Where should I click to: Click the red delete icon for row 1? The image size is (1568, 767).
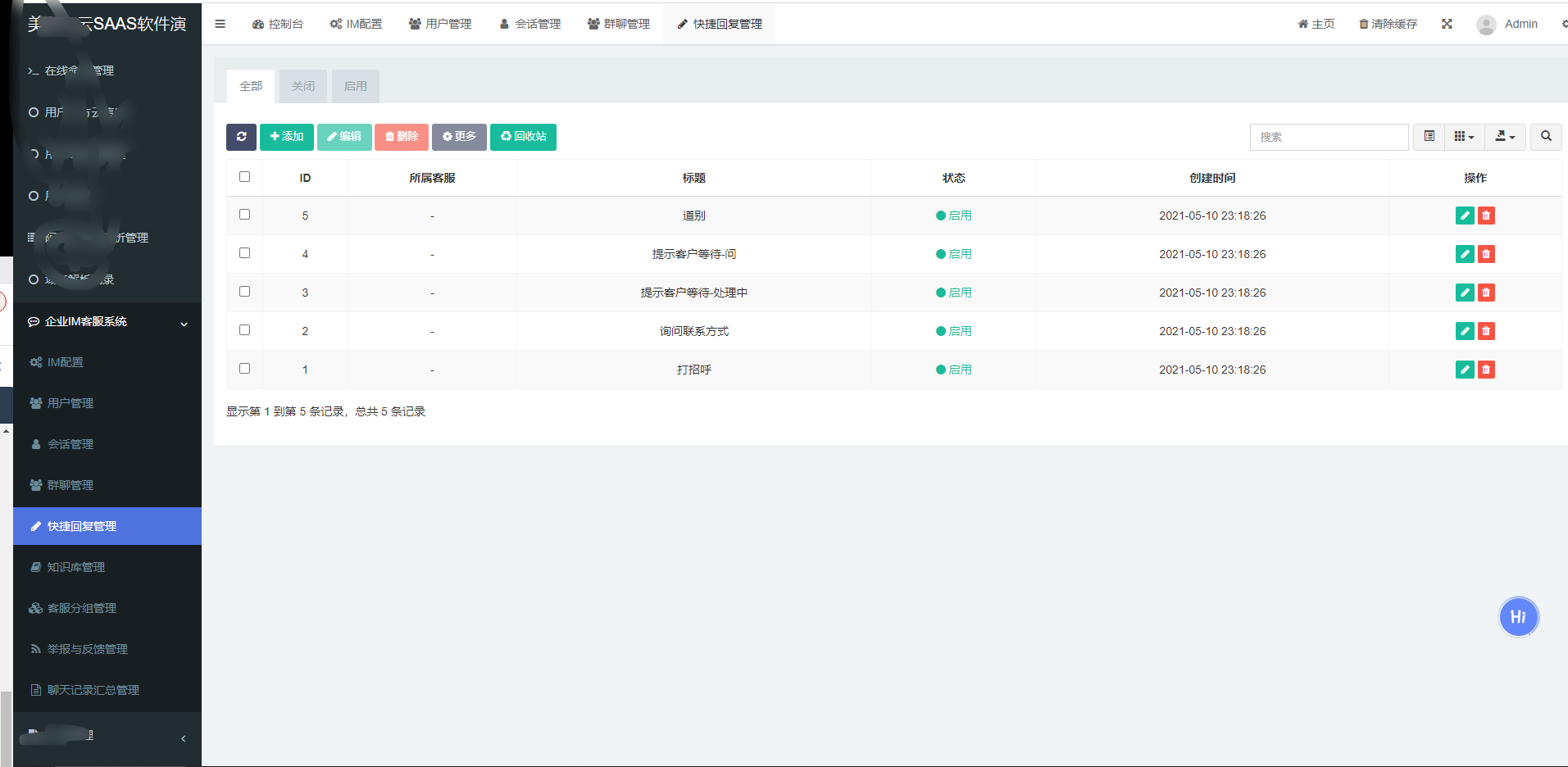(1486, 370)
